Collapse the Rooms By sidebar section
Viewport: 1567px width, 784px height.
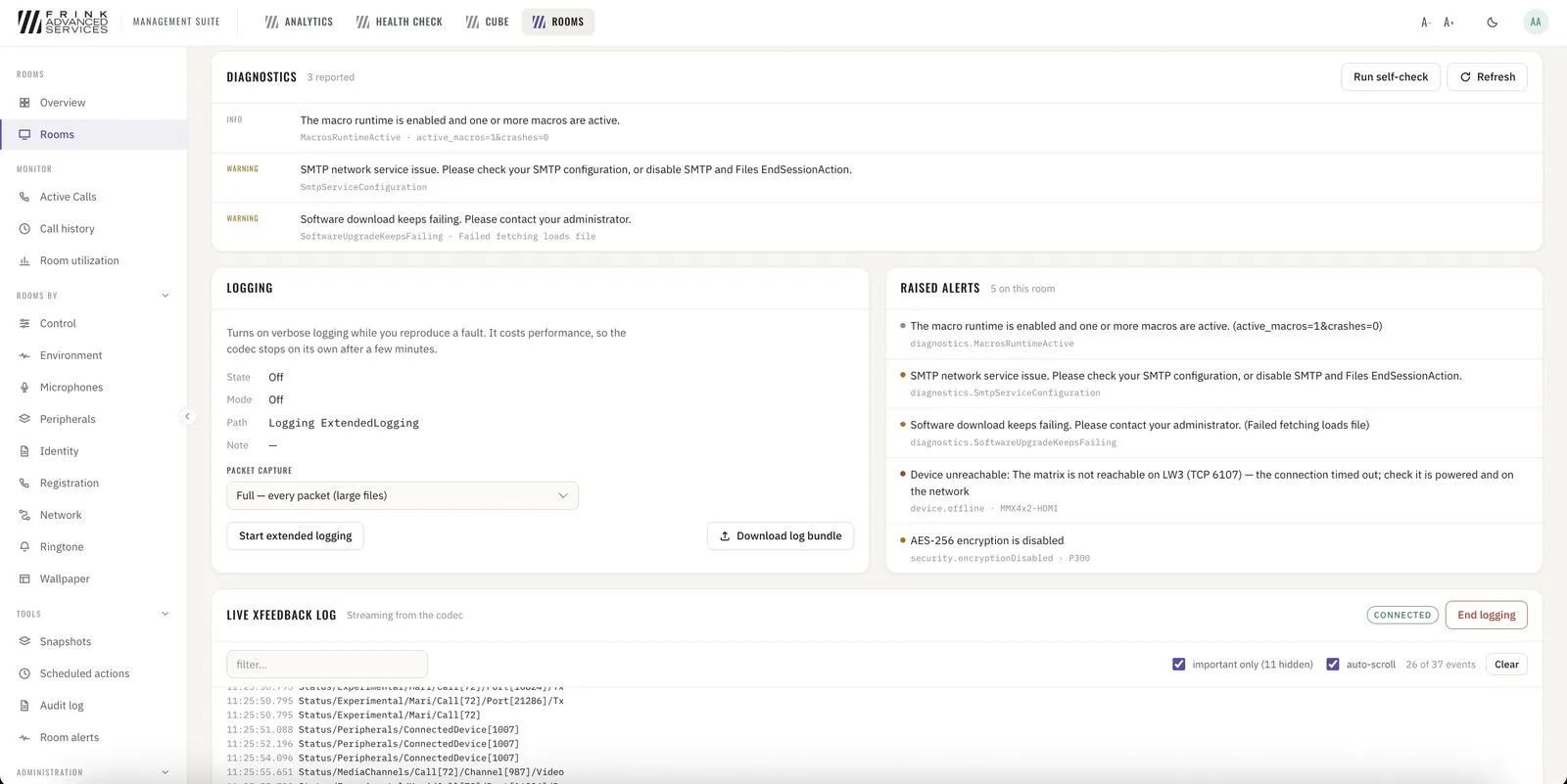(x=165, y=296)
